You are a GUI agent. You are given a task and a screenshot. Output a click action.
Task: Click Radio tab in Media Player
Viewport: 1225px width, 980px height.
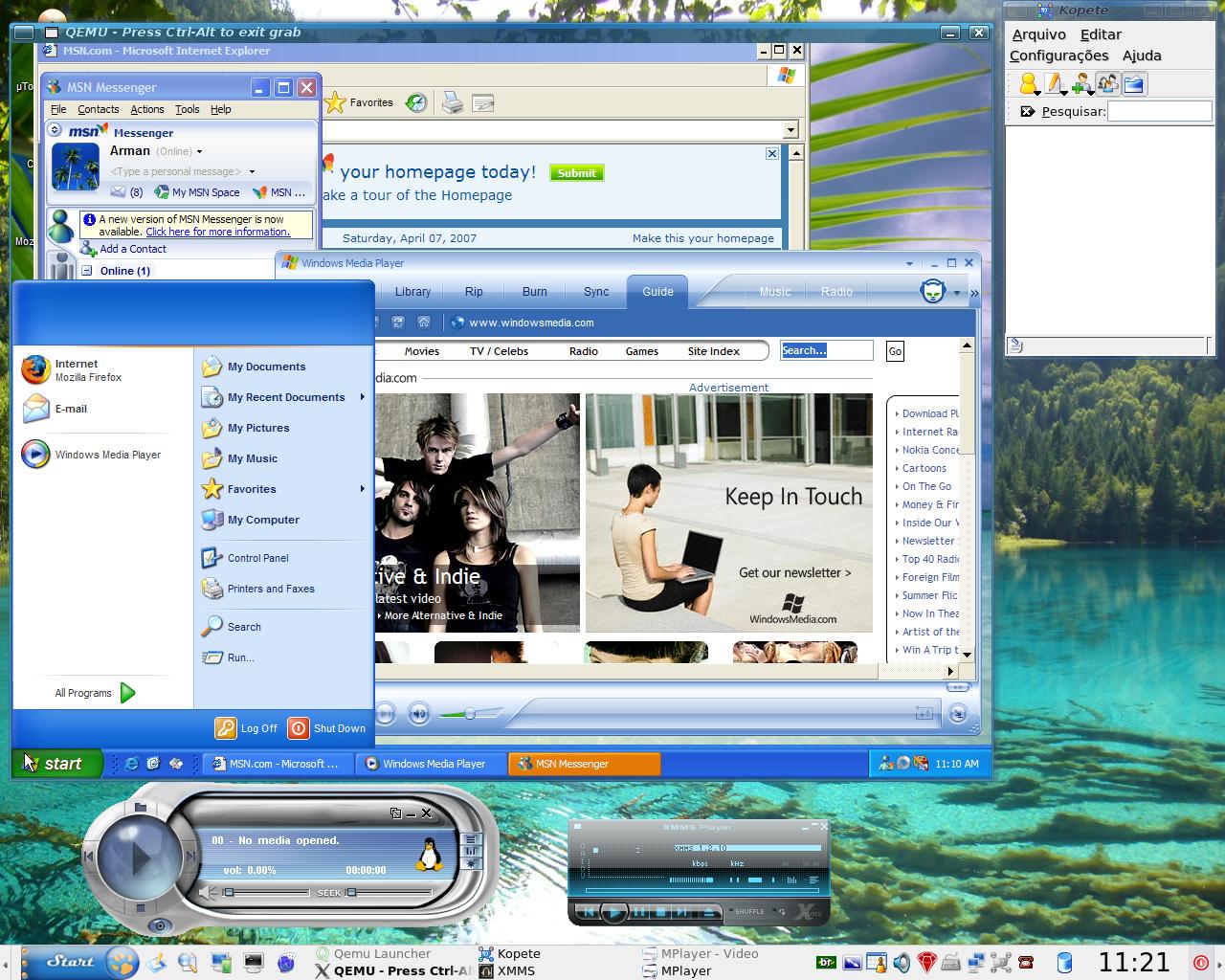(836, 292)
